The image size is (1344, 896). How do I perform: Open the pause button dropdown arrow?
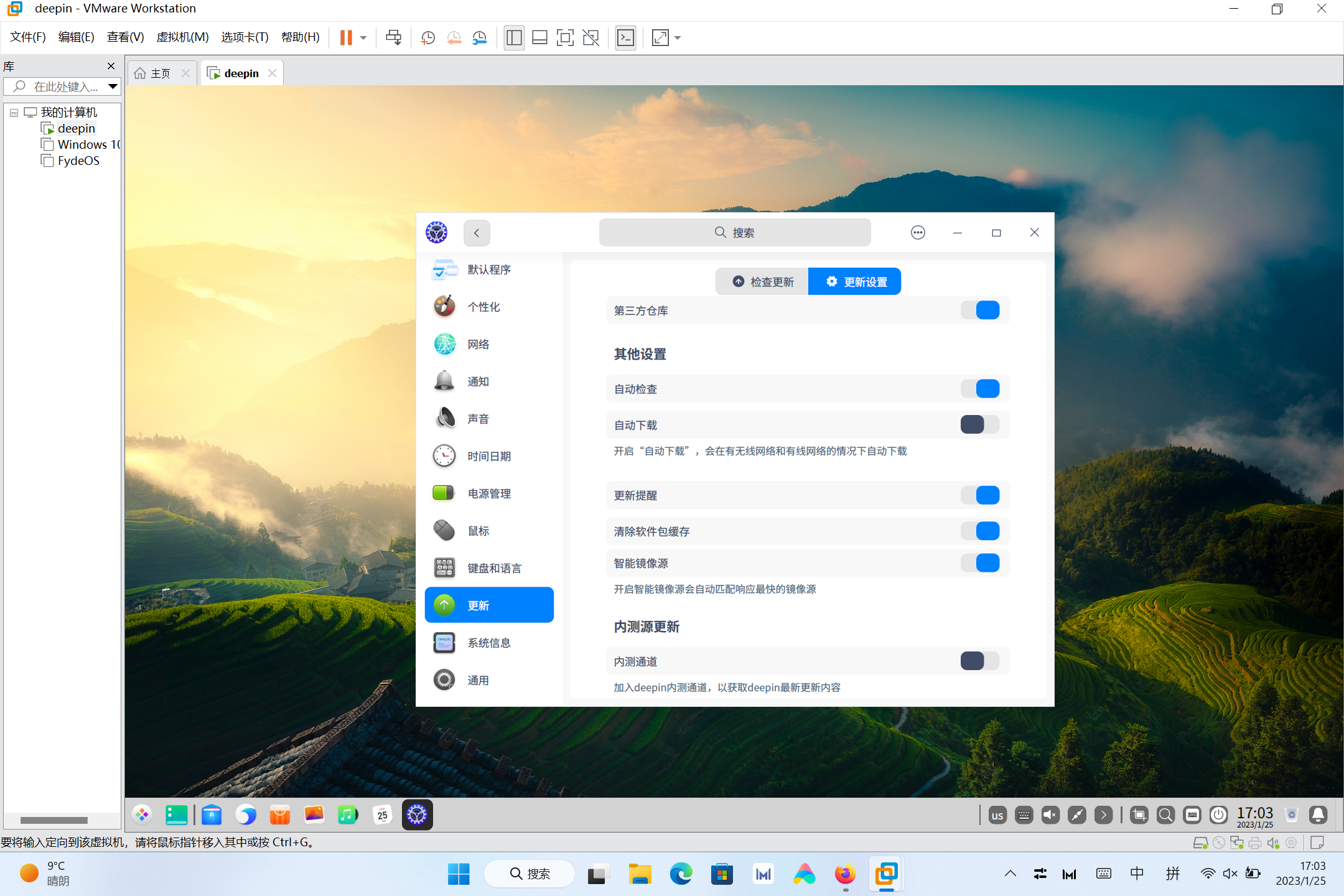click(363, 38)
